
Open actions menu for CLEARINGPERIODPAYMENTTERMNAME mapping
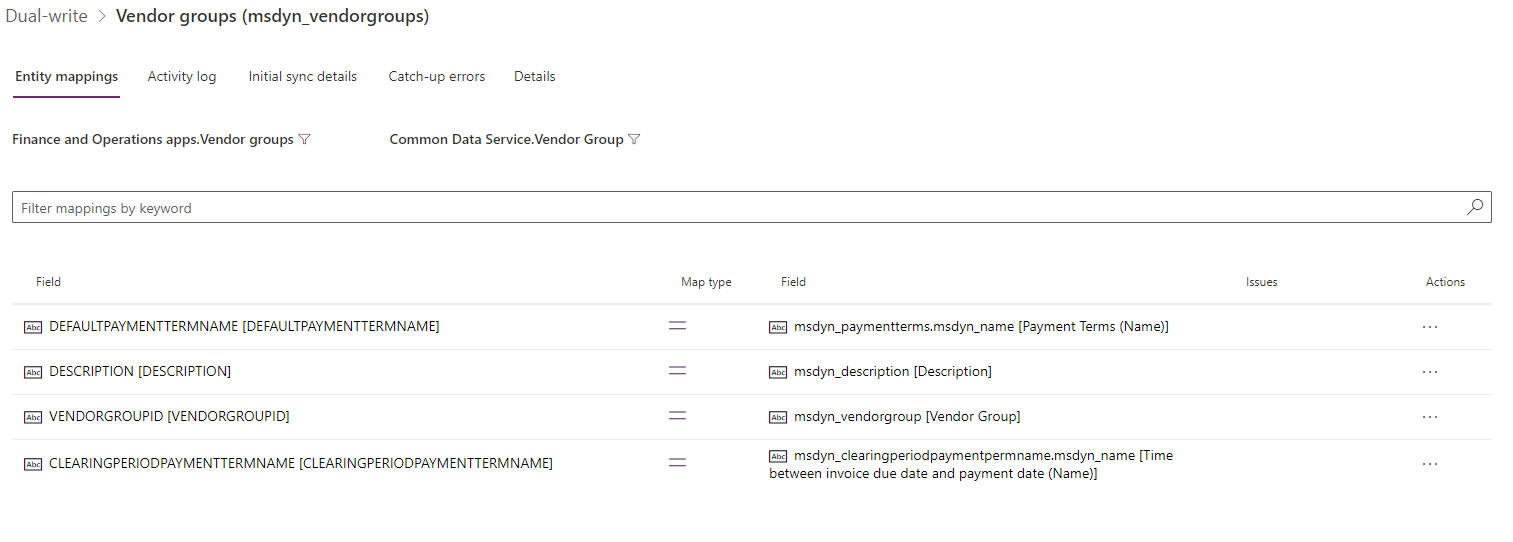click(x=1429, y=463)
